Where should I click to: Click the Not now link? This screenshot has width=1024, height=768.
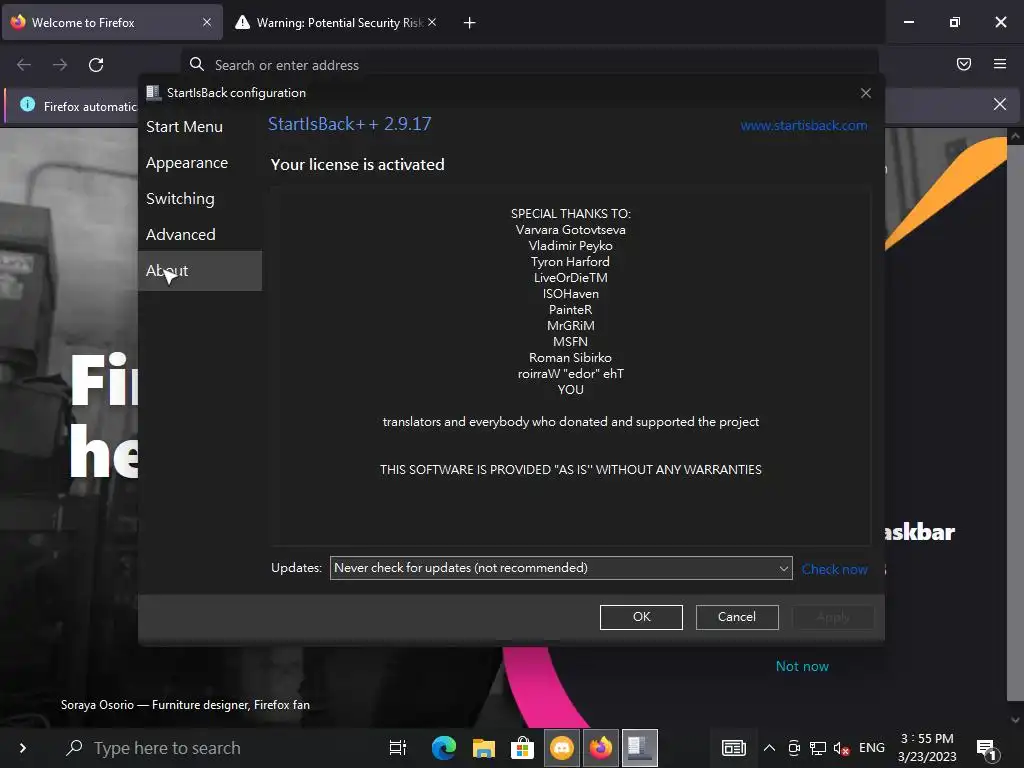(802, 667)
